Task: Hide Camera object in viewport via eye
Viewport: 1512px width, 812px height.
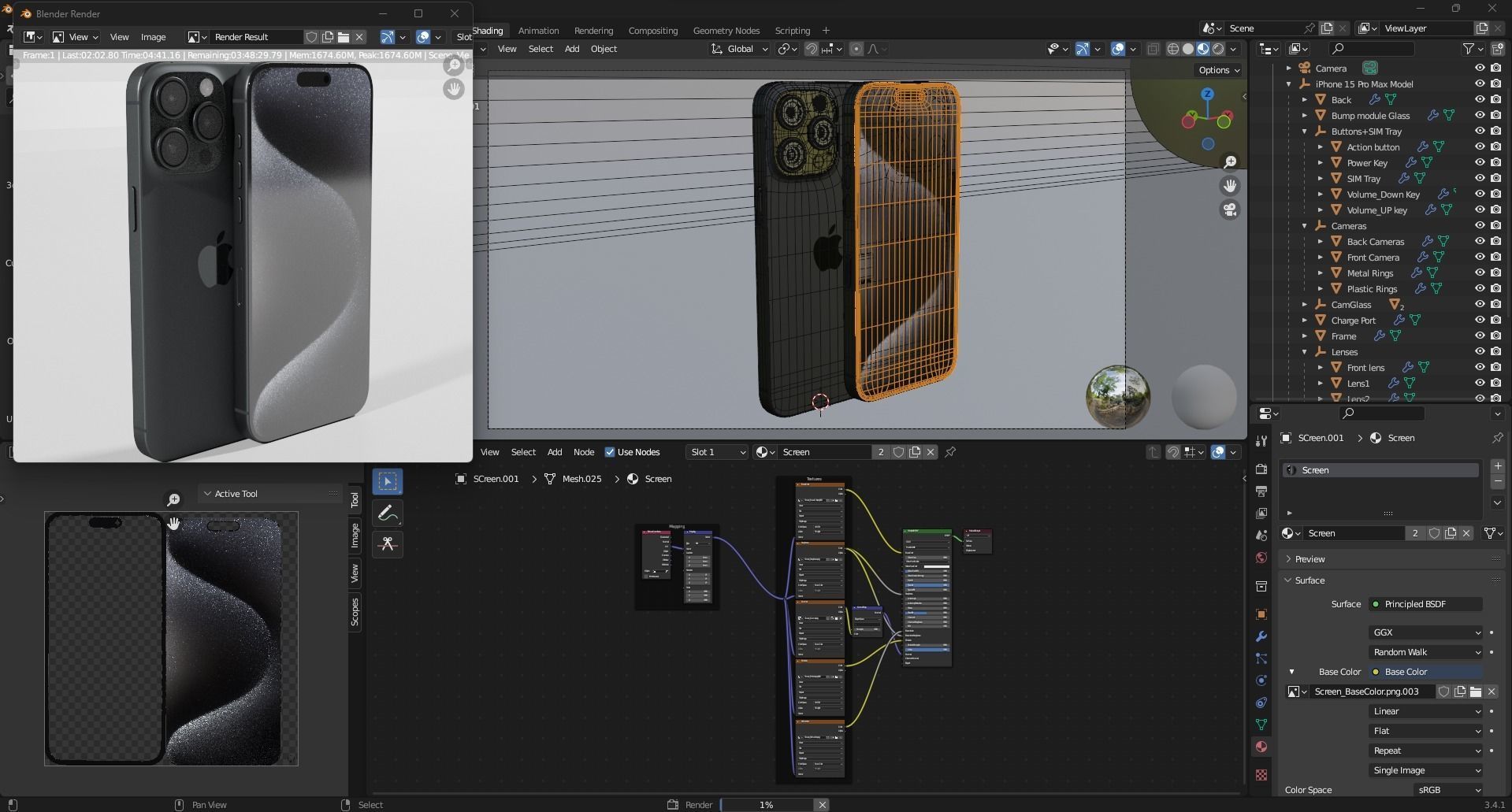Action: coord(1480,69)
